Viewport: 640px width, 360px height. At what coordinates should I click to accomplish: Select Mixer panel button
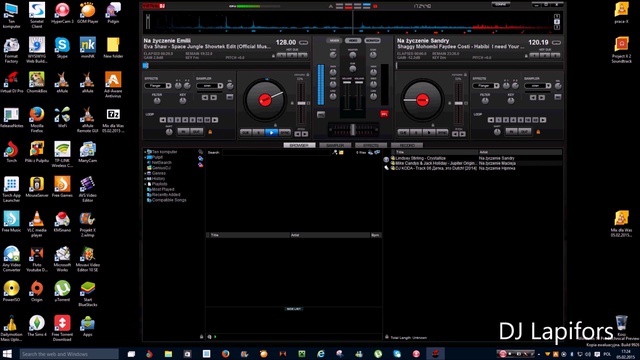coord(334,40)
